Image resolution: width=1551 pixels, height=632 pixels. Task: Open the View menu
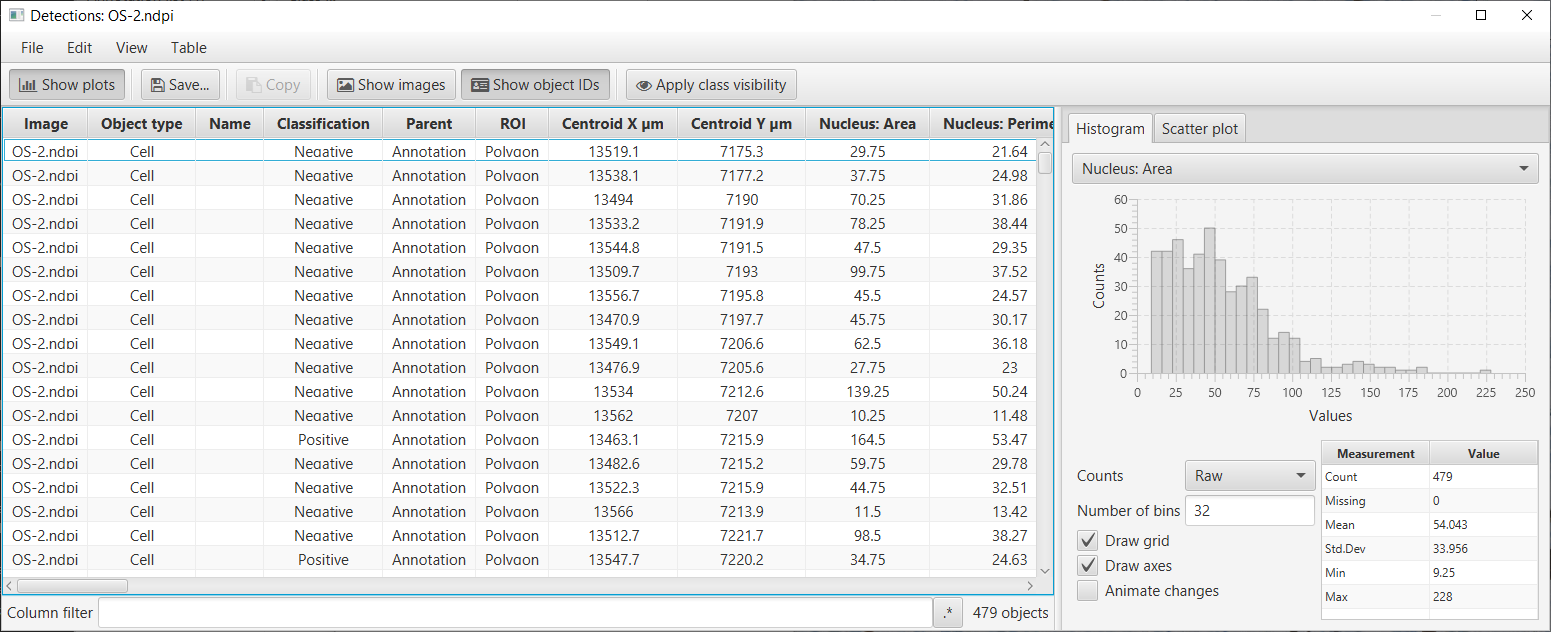click(x=131, y=47)
